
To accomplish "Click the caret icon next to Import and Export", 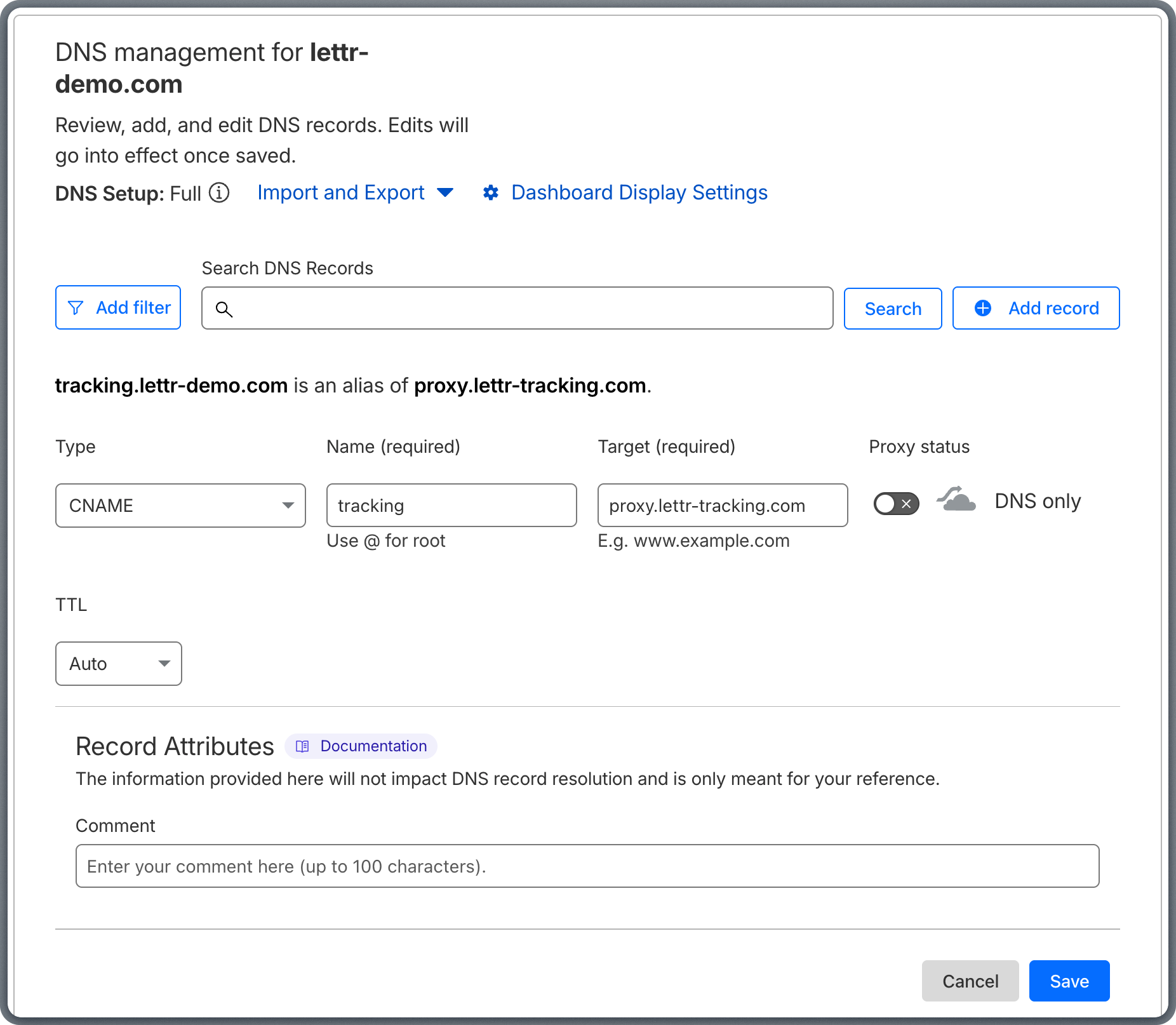I will coord(446,193).
